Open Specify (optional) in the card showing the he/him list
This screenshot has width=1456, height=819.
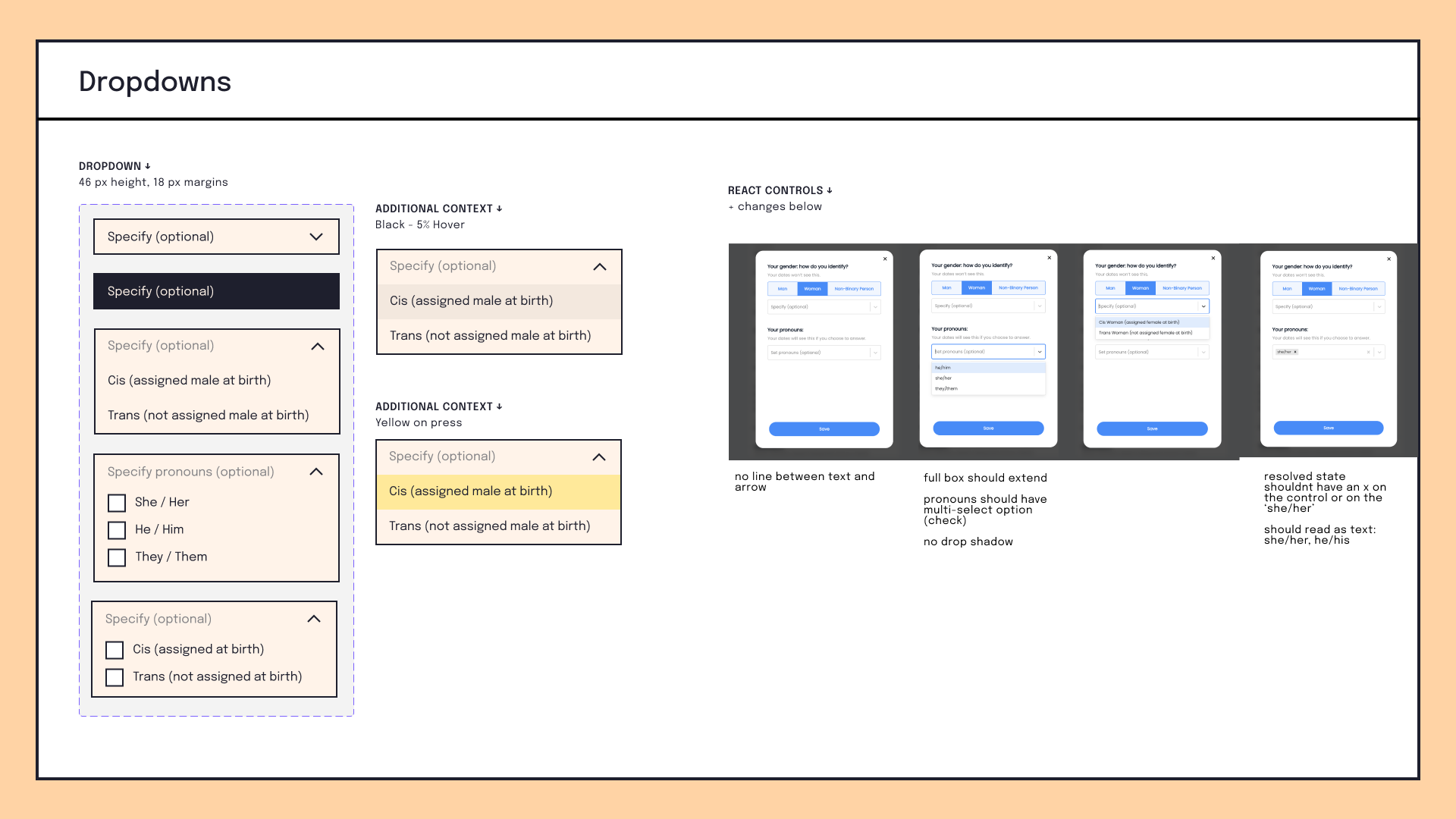[988, 306]
